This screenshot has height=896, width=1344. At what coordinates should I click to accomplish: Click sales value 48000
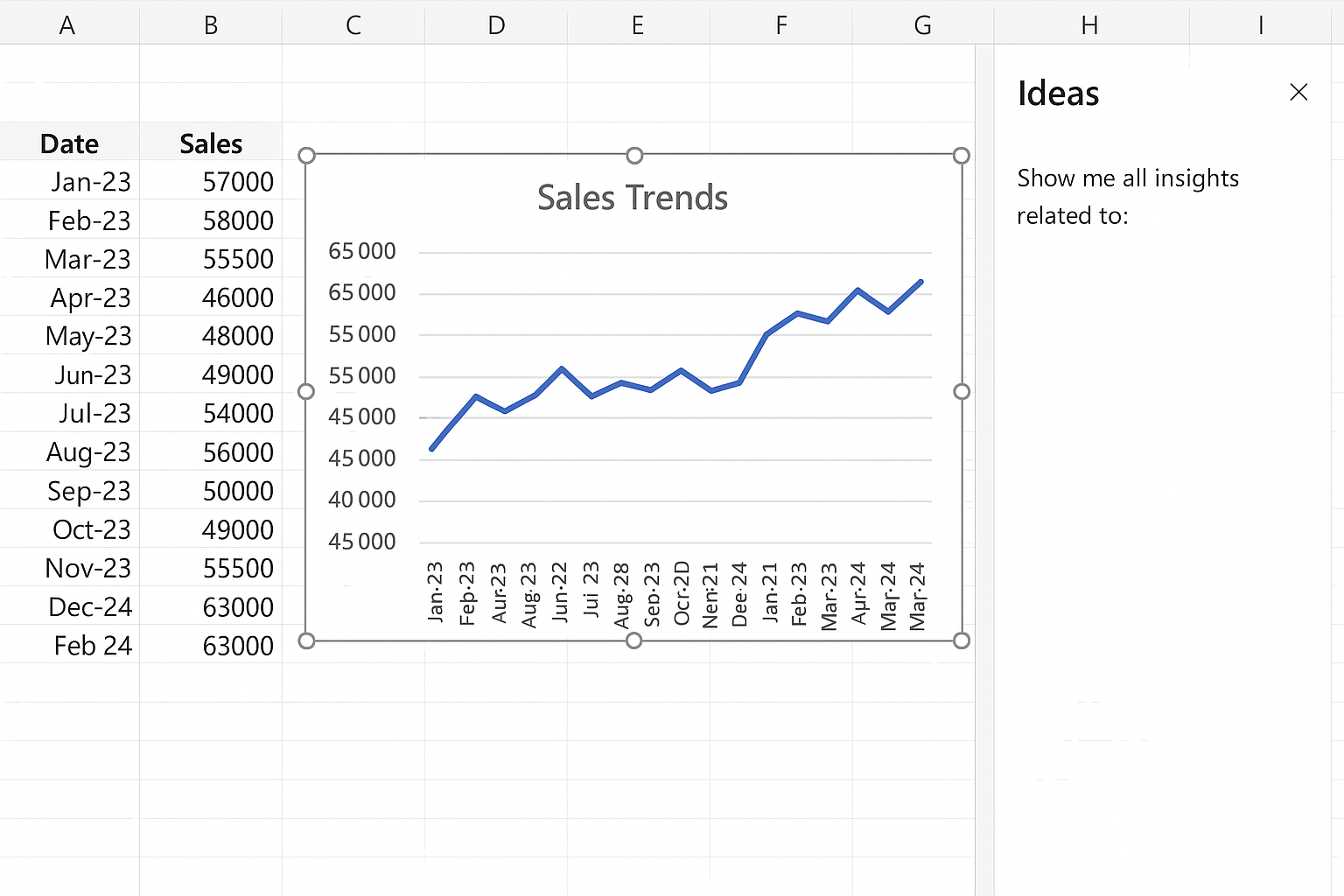[211, 335]
